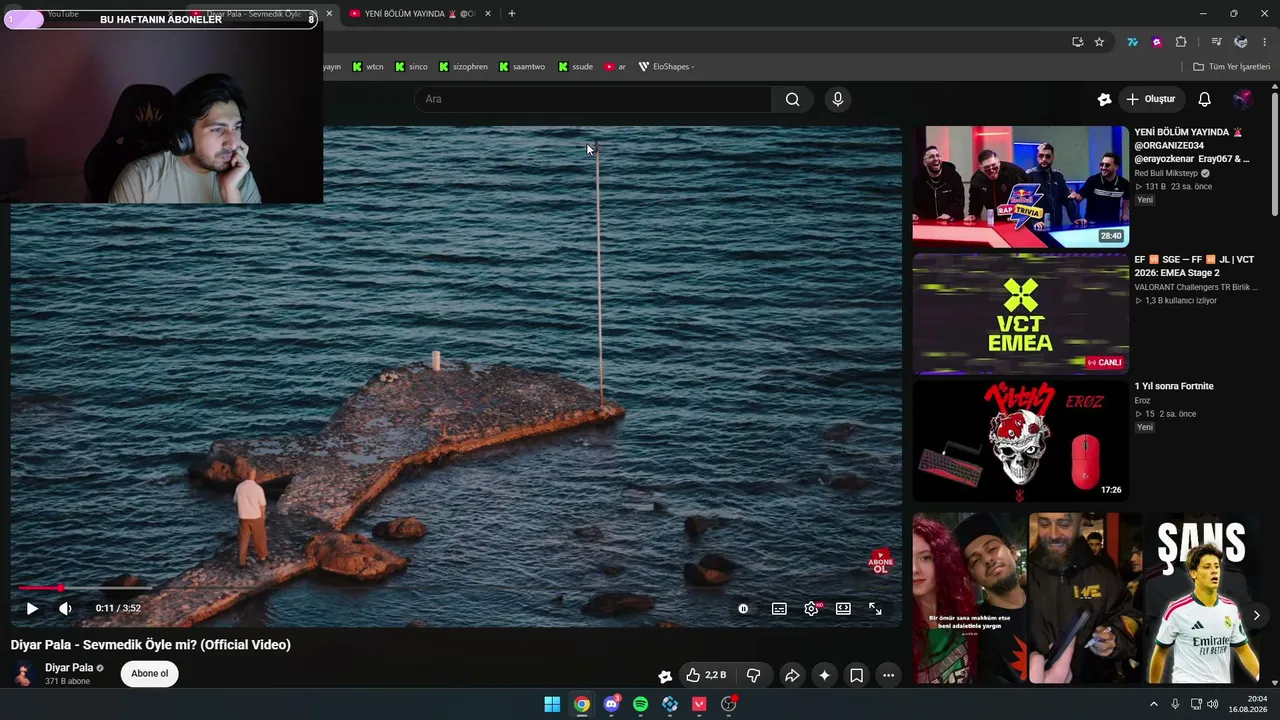
Task: Show next Shorts with the right chevron
Action: [1256, 615]
